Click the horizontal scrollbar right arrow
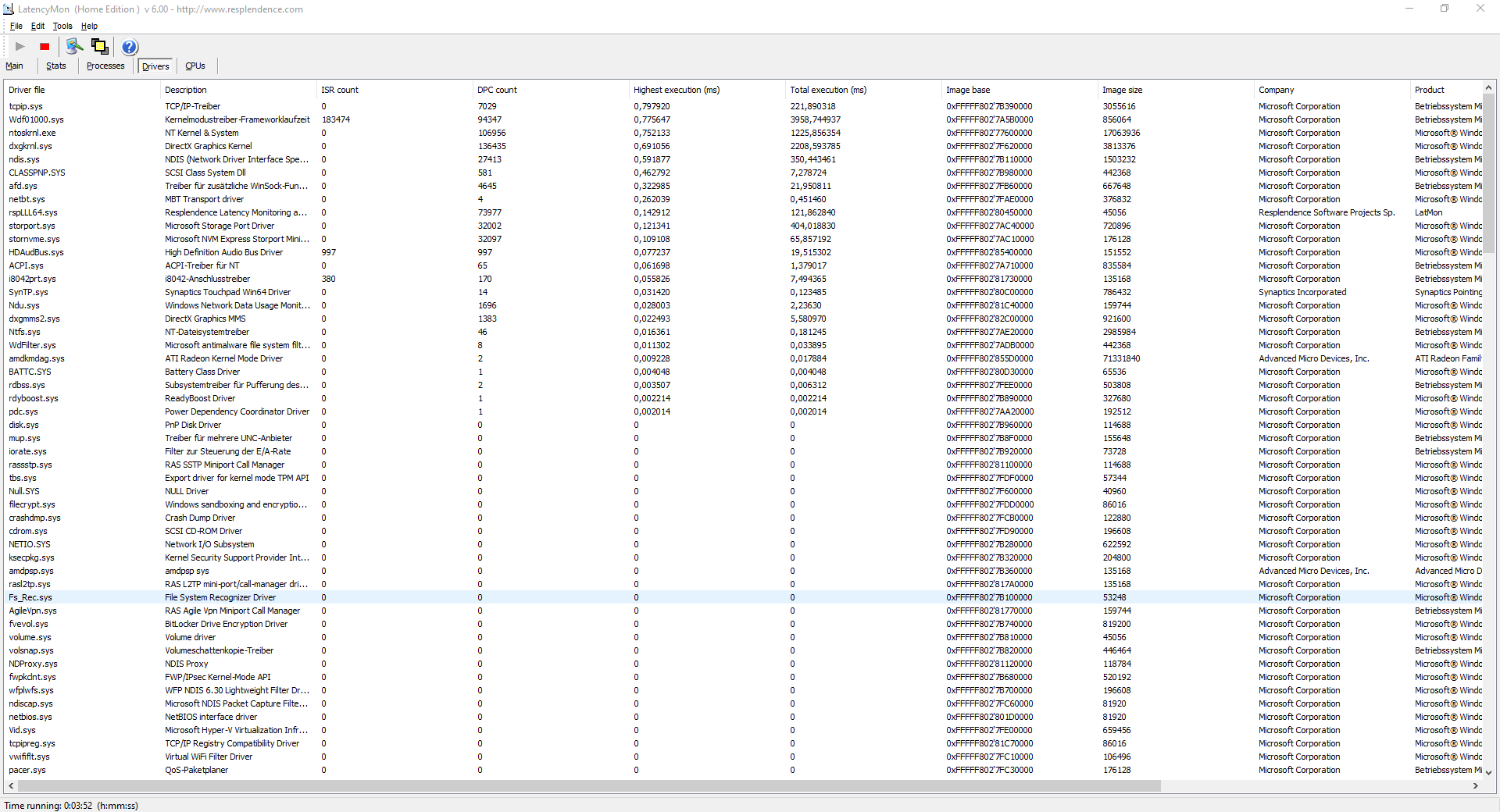The height and width of the screenshot is (812, 1500). point(1476,785)
